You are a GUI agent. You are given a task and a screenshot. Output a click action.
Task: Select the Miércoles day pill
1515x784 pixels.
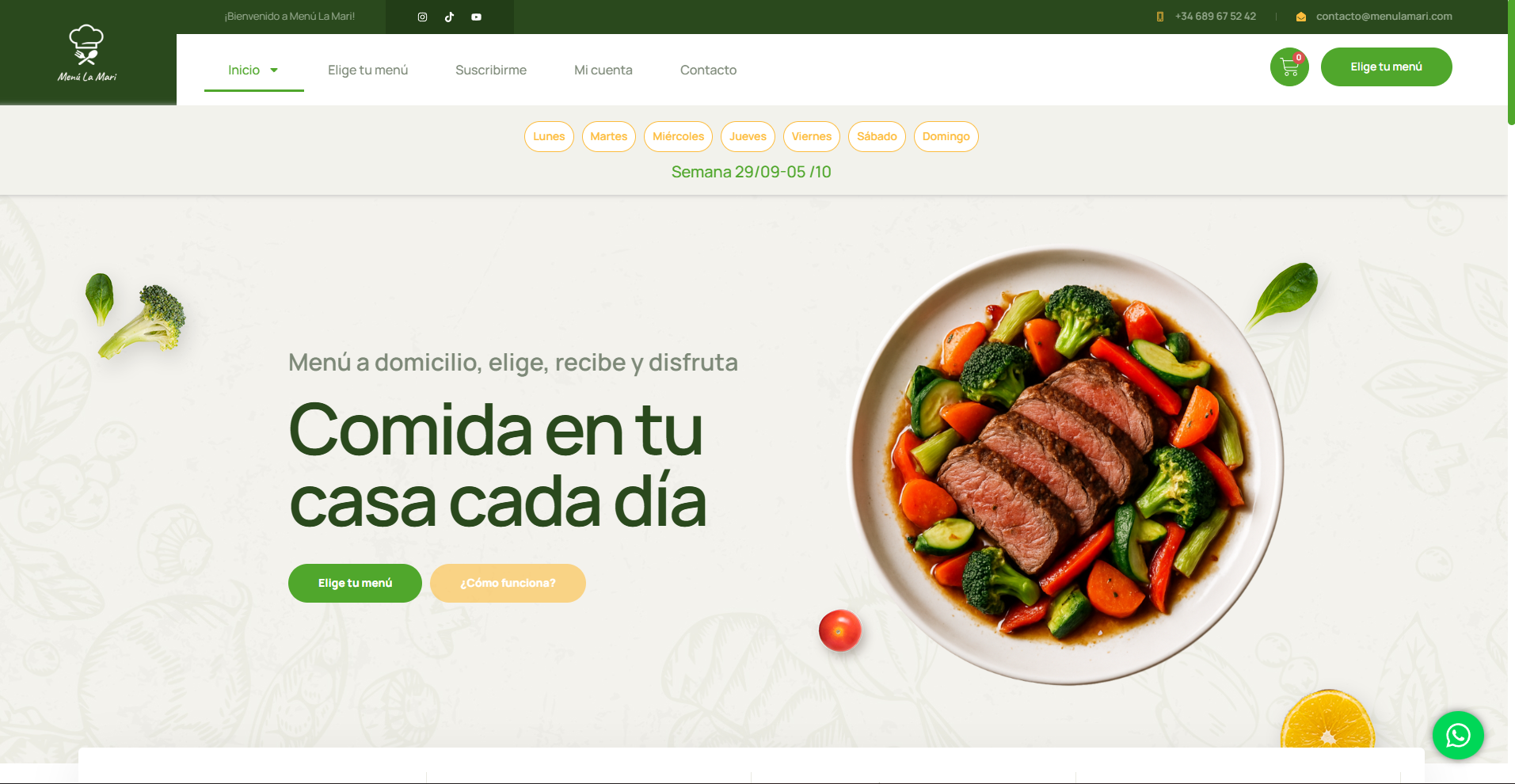click(x=678, y=136)
